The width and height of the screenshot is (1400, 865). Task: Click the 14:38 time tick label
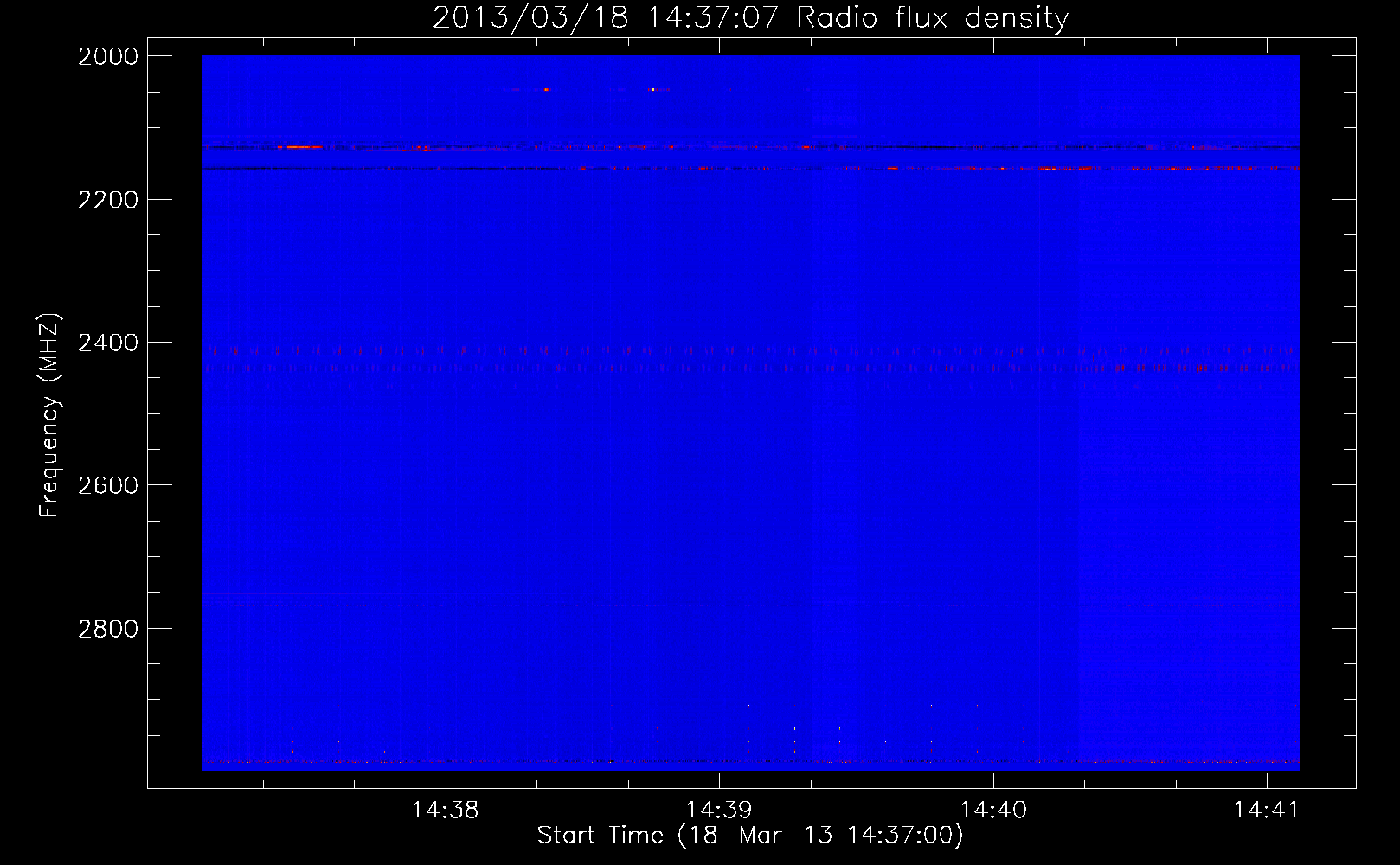pos(445,811)
